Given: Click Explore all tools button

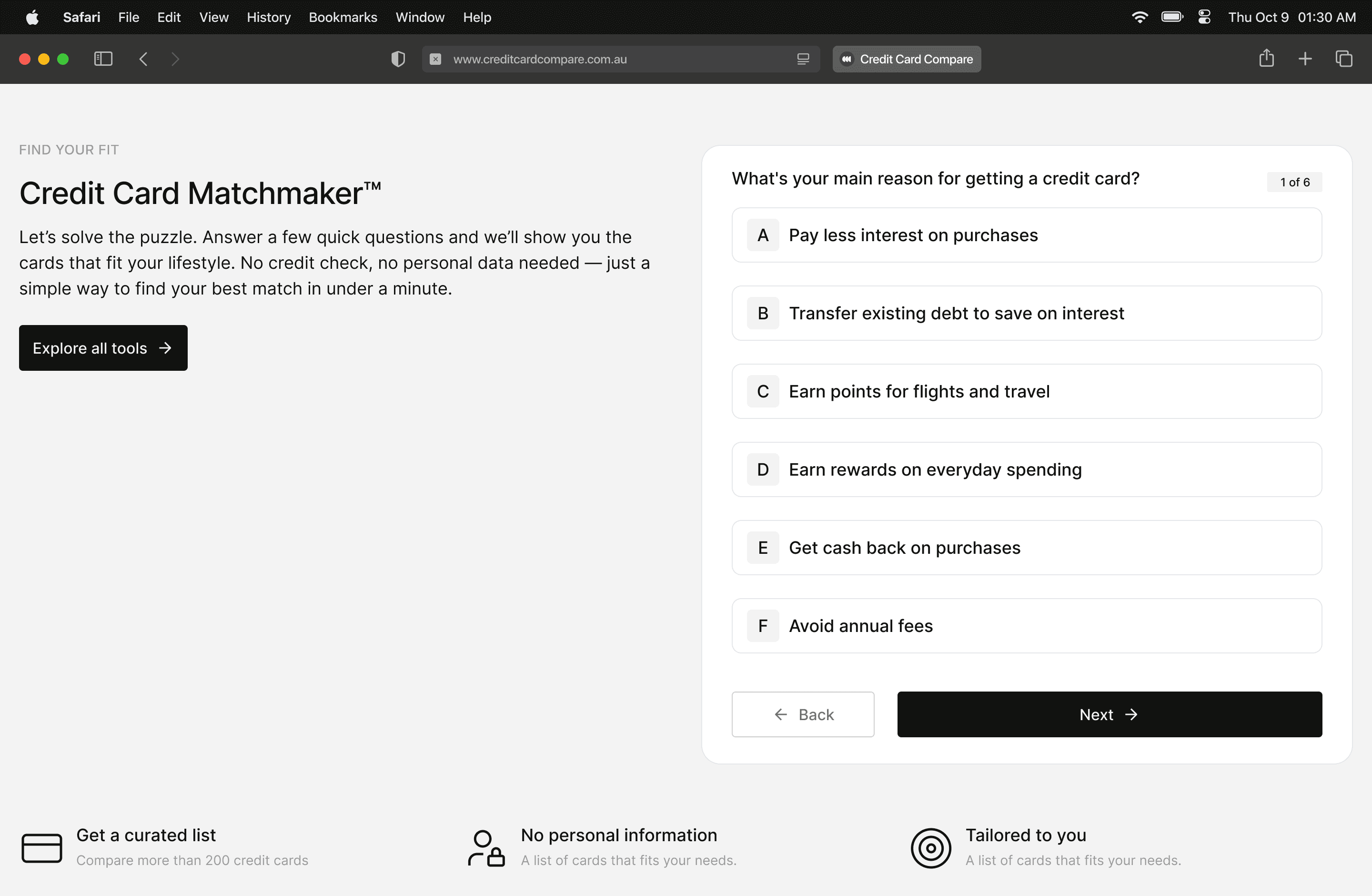Looking at the screenshot, I should point(103,347).
